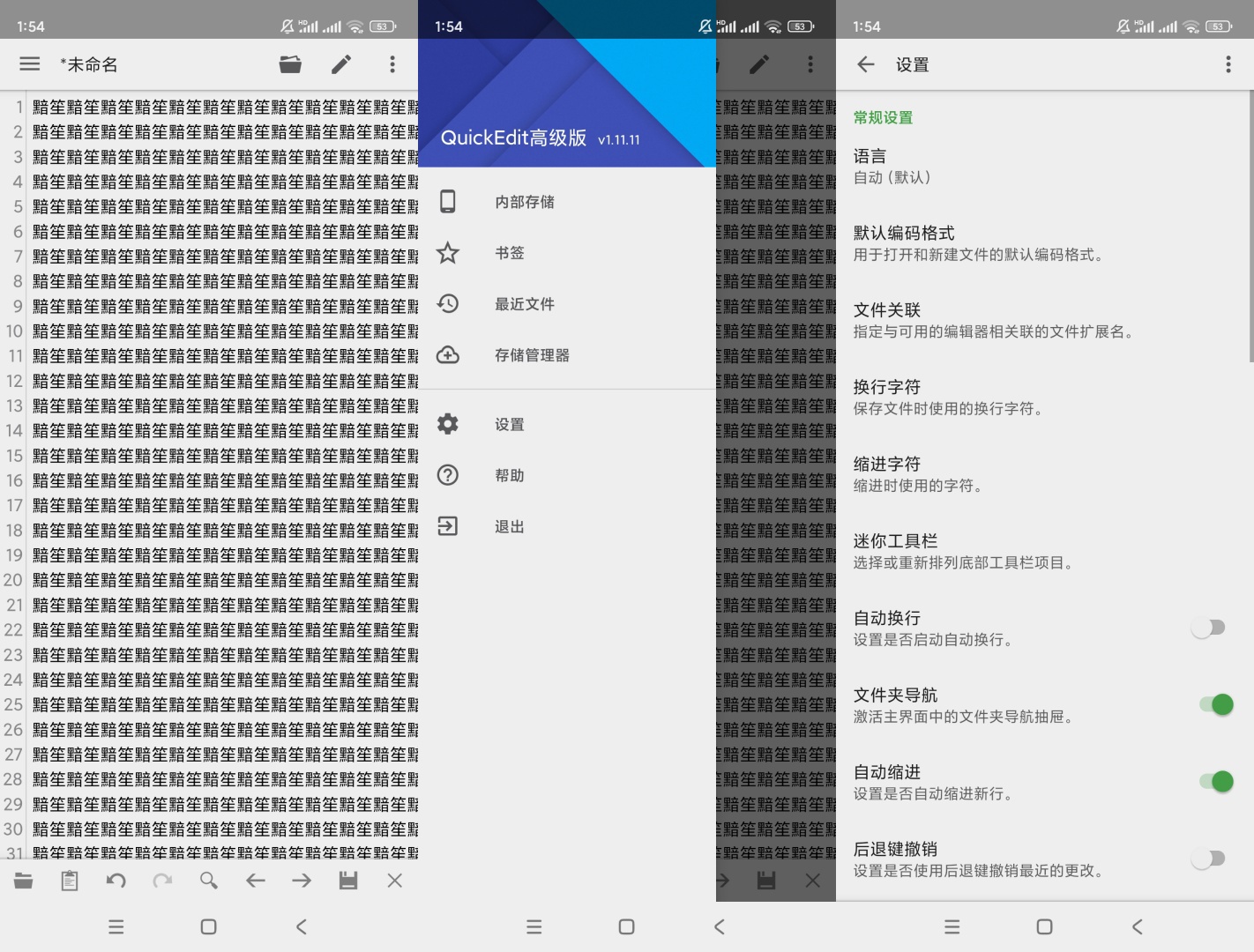The image size is (1254, 952).
Task: Turn off the 自动缩进 switch
Action: [1215, 781]
